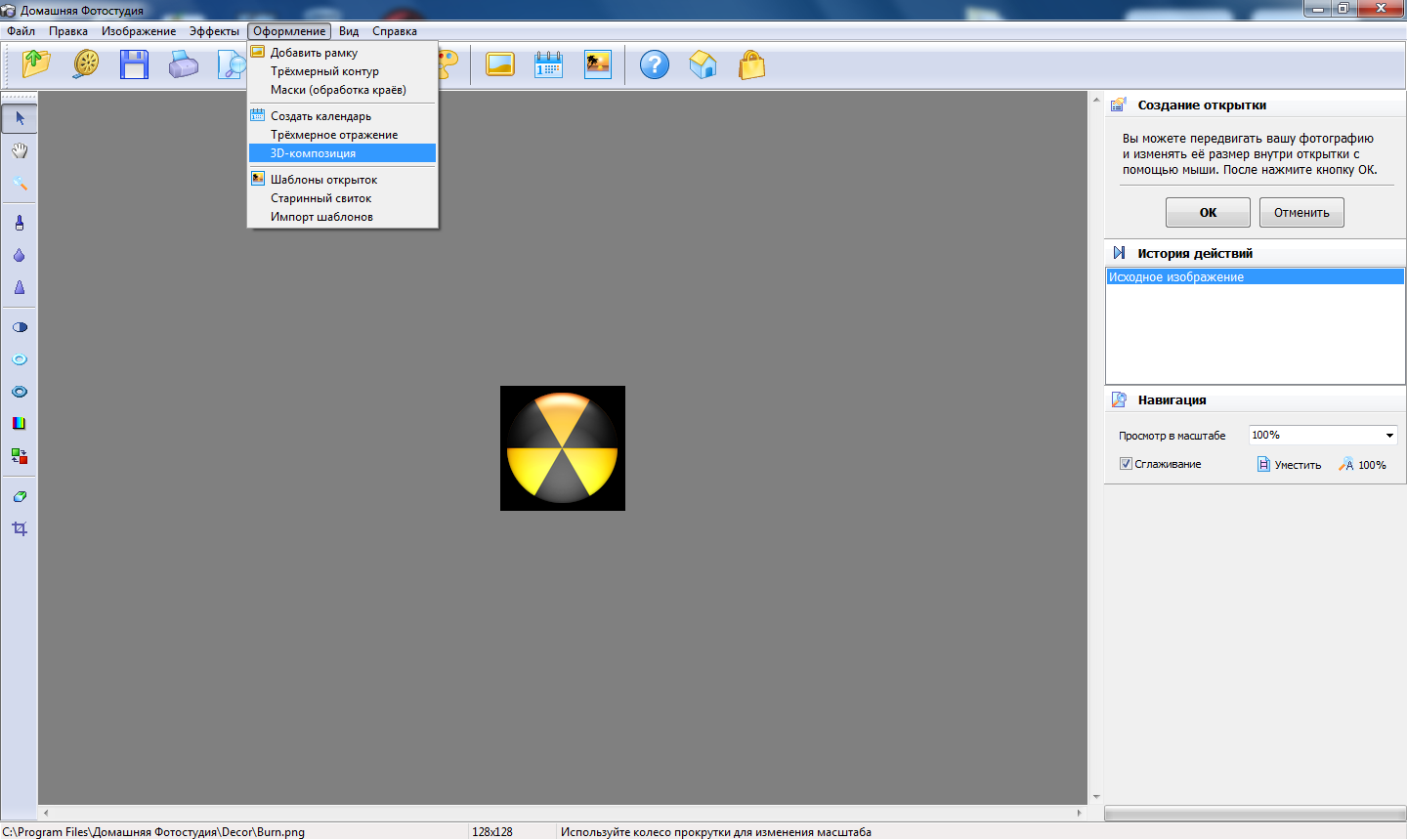Choose Трёхмерный контур menu item
1407x840 pixels.
click(342, 71)
